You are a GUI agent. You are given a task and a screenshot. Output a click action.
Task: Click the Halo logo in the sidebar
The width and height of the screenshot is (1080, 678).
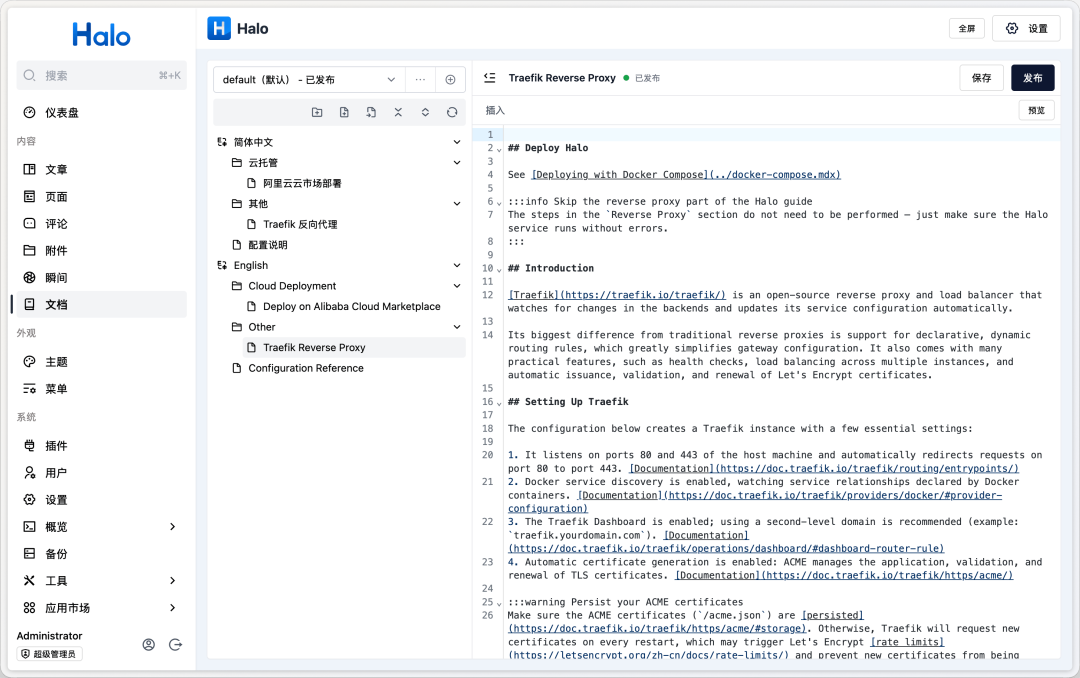pyautogui.click(x=101, y=34)
